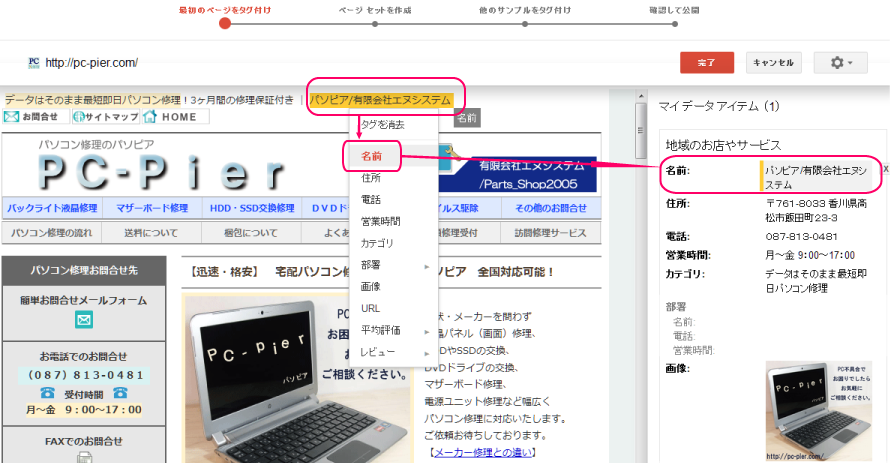
Task: Click the マイ データ アイテム (1) heading
Action: click(719, 106)
